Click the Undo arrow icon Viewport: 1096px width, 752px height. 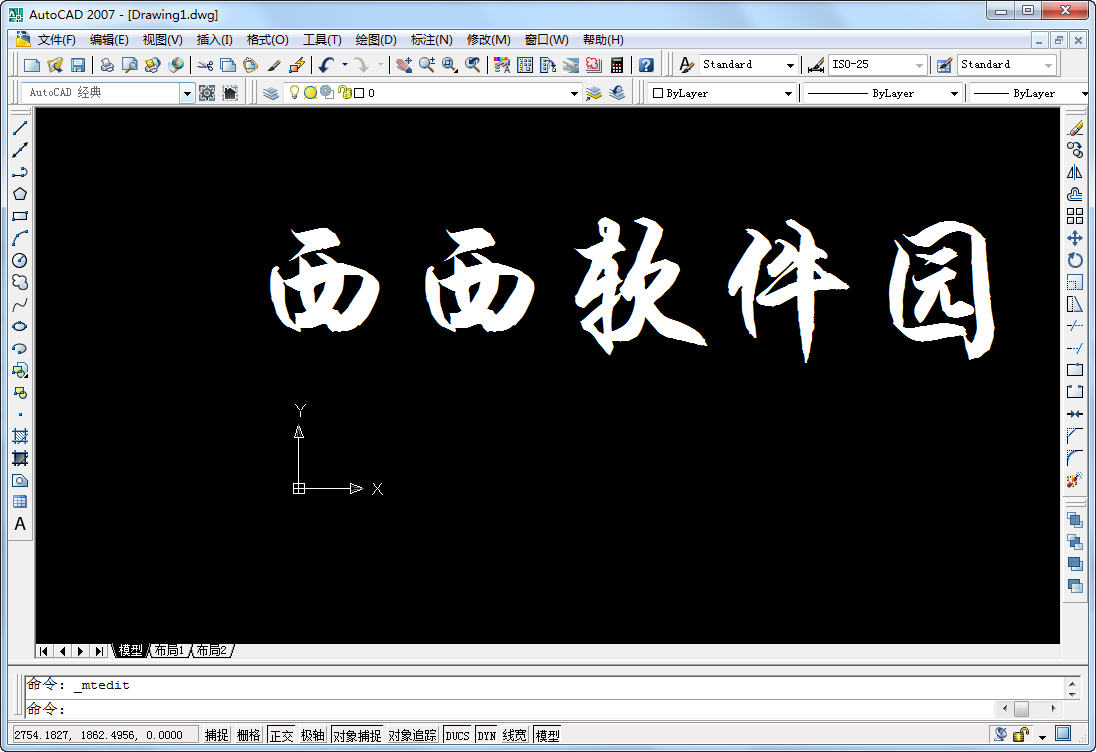pos(326,65)
